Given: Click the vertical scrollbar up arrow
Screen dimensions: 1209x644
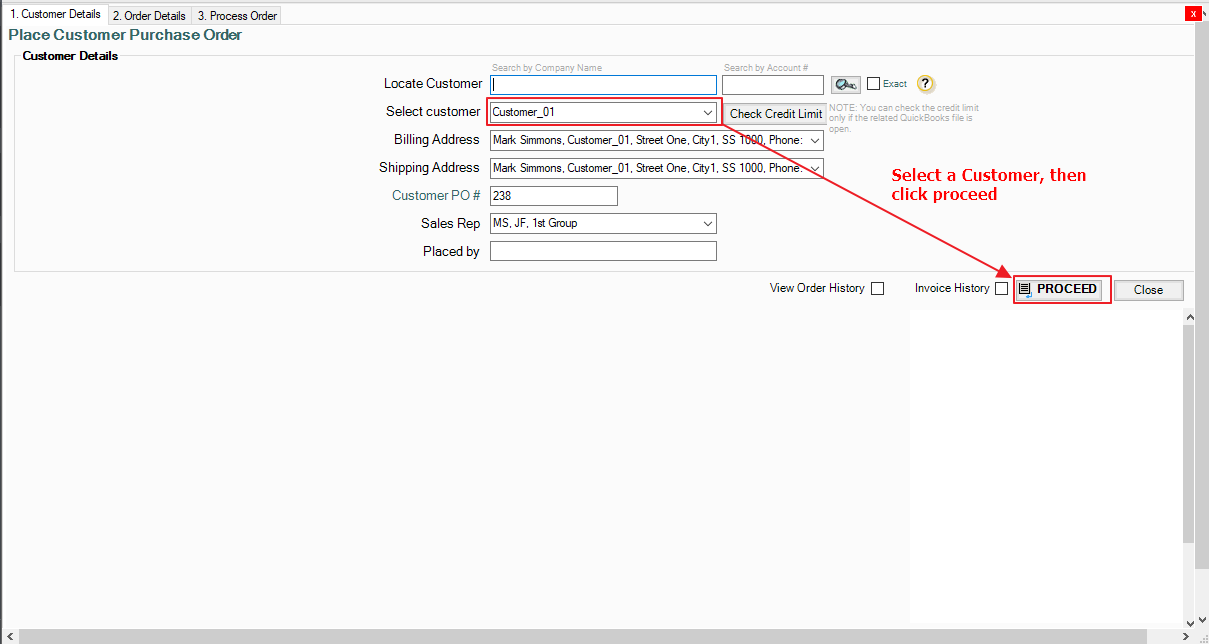Looking at the screenshot, I should click(1189, 317).
